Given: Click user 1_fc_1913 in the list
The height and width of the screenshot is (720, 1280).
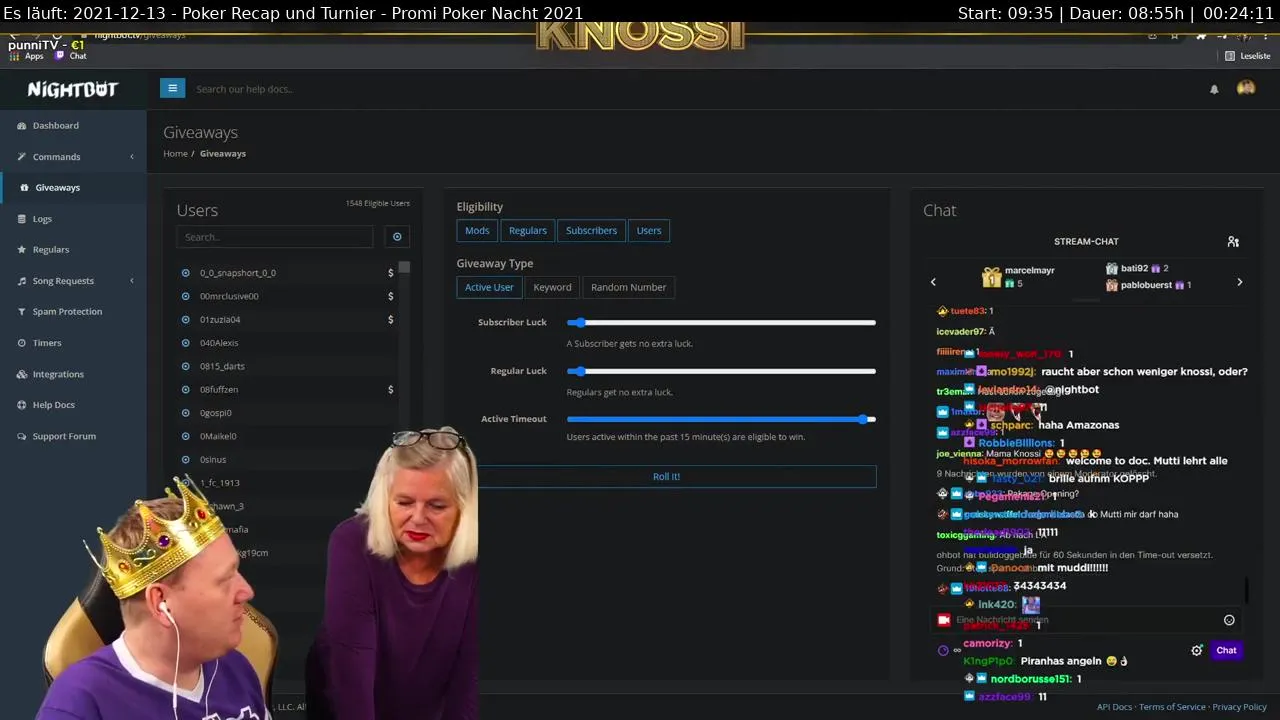Looking at the screenshot, I should (219, 483).
